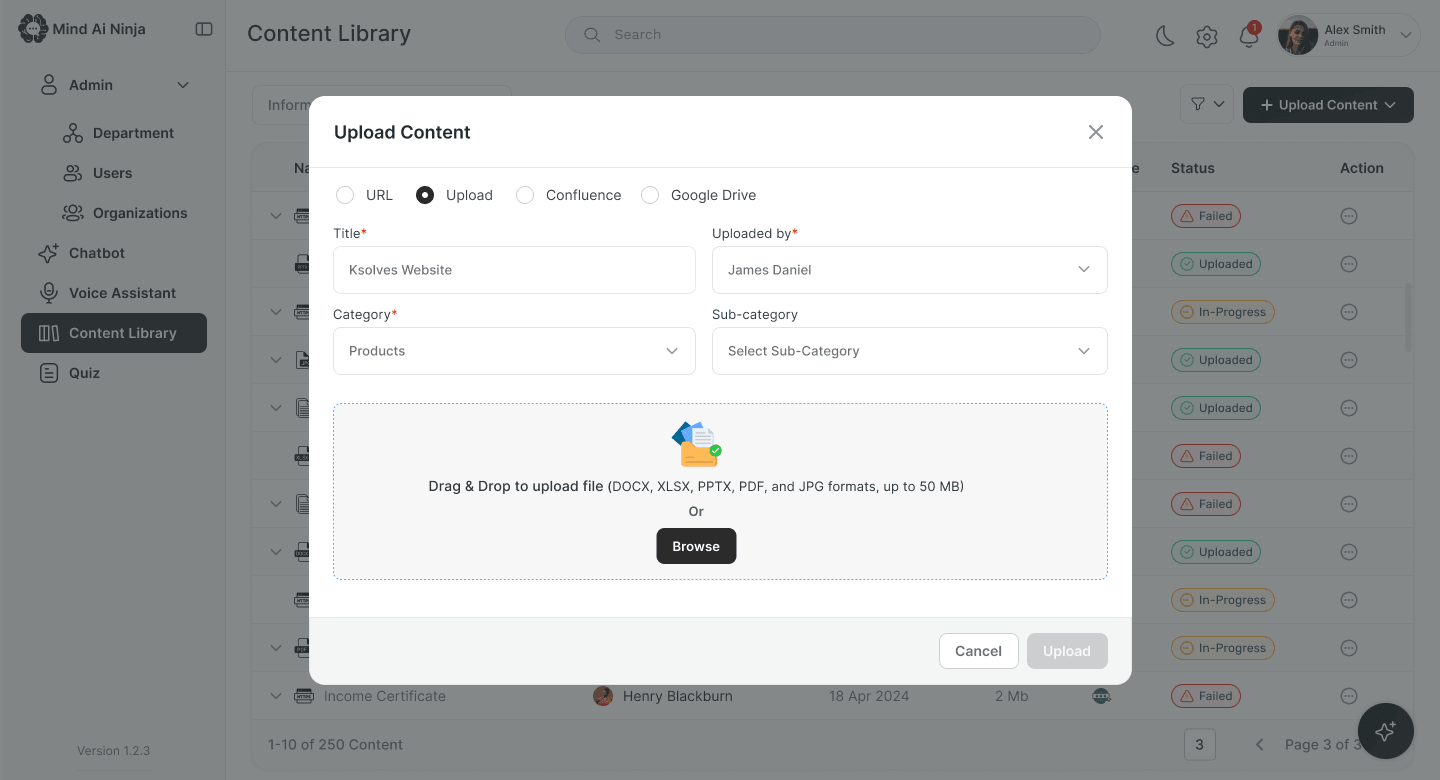Select the URL radio option

click(x=345, y=195)
